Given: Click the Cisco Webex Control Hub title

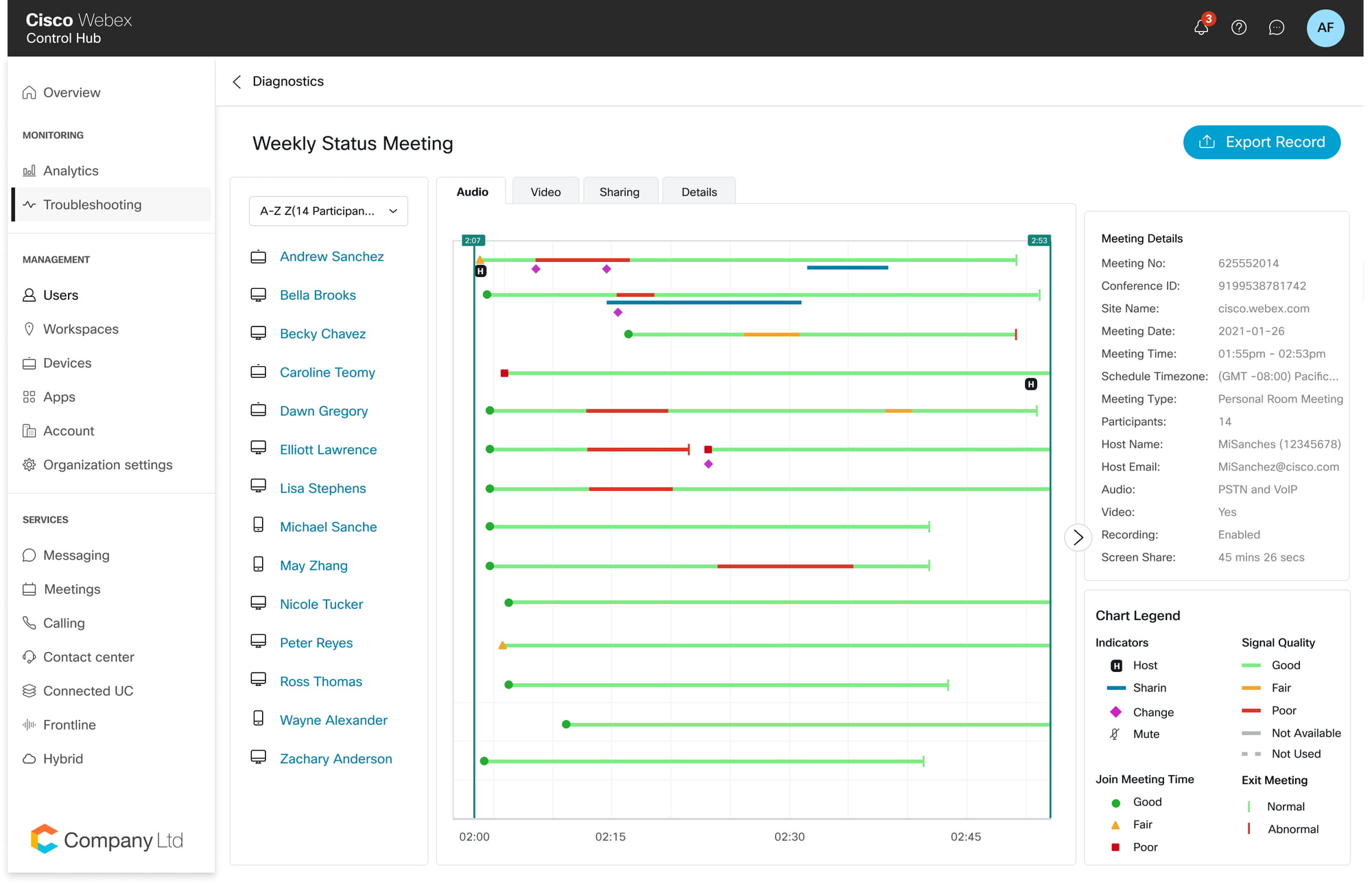Looking at the screenshot, I should 79,28.
